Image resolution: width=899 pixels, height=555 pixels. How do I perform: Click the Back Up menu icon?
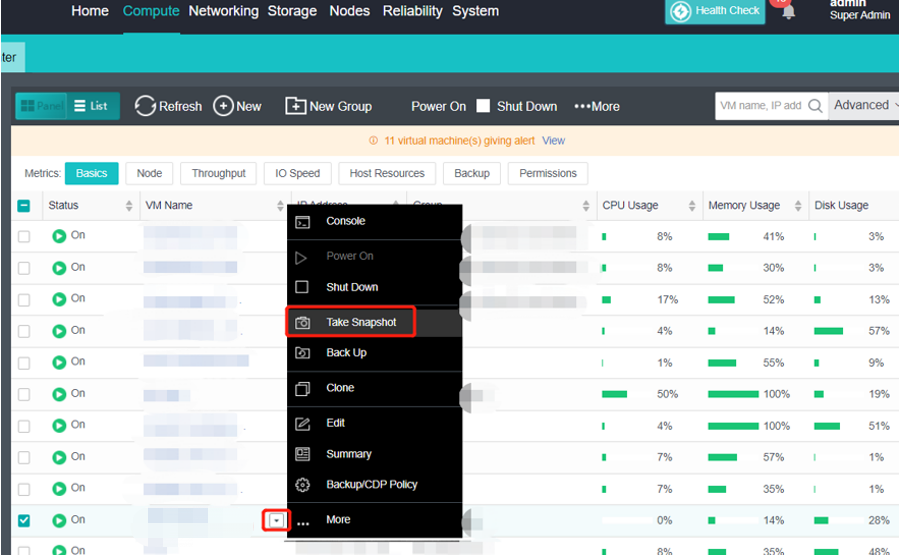(303, 353)
